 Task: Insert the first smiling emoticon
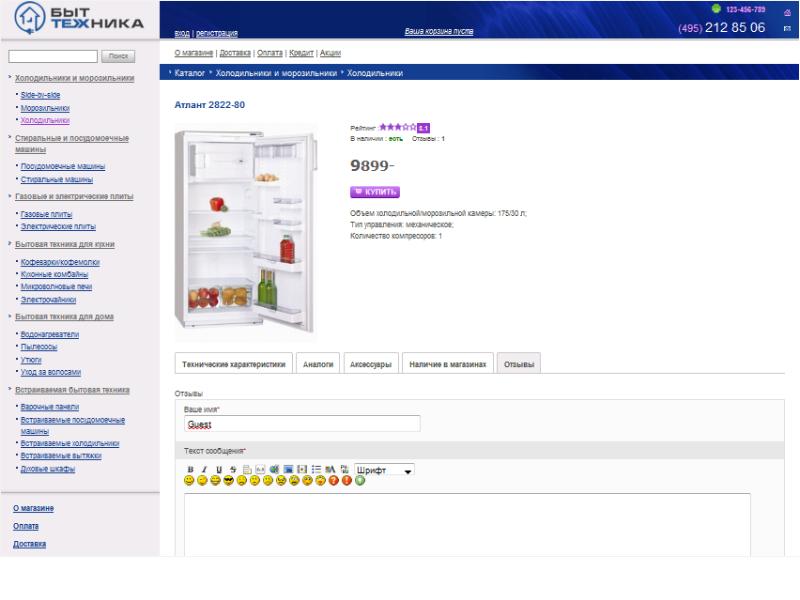coord(189,481)
